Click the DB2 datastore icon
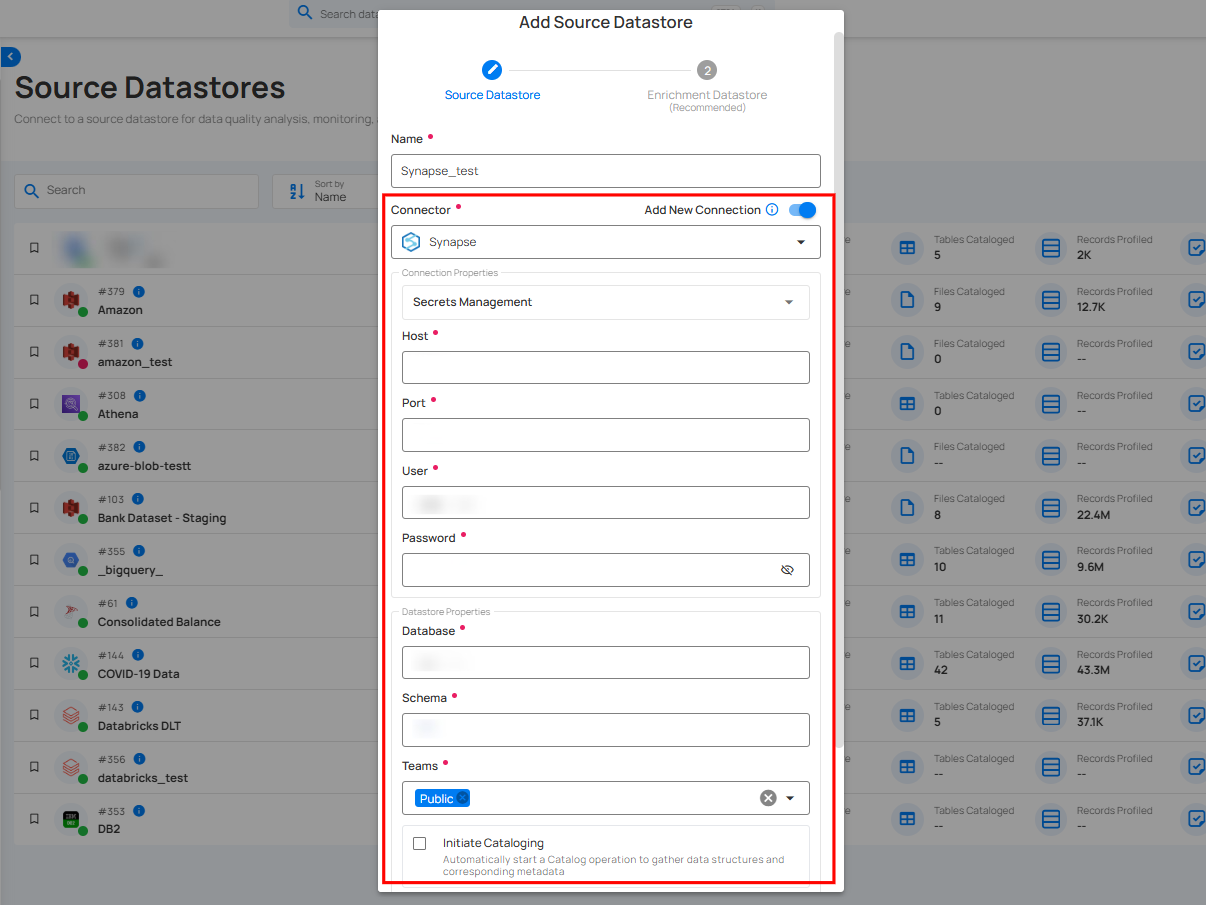The image size is (1206, 905). (71, 820)
